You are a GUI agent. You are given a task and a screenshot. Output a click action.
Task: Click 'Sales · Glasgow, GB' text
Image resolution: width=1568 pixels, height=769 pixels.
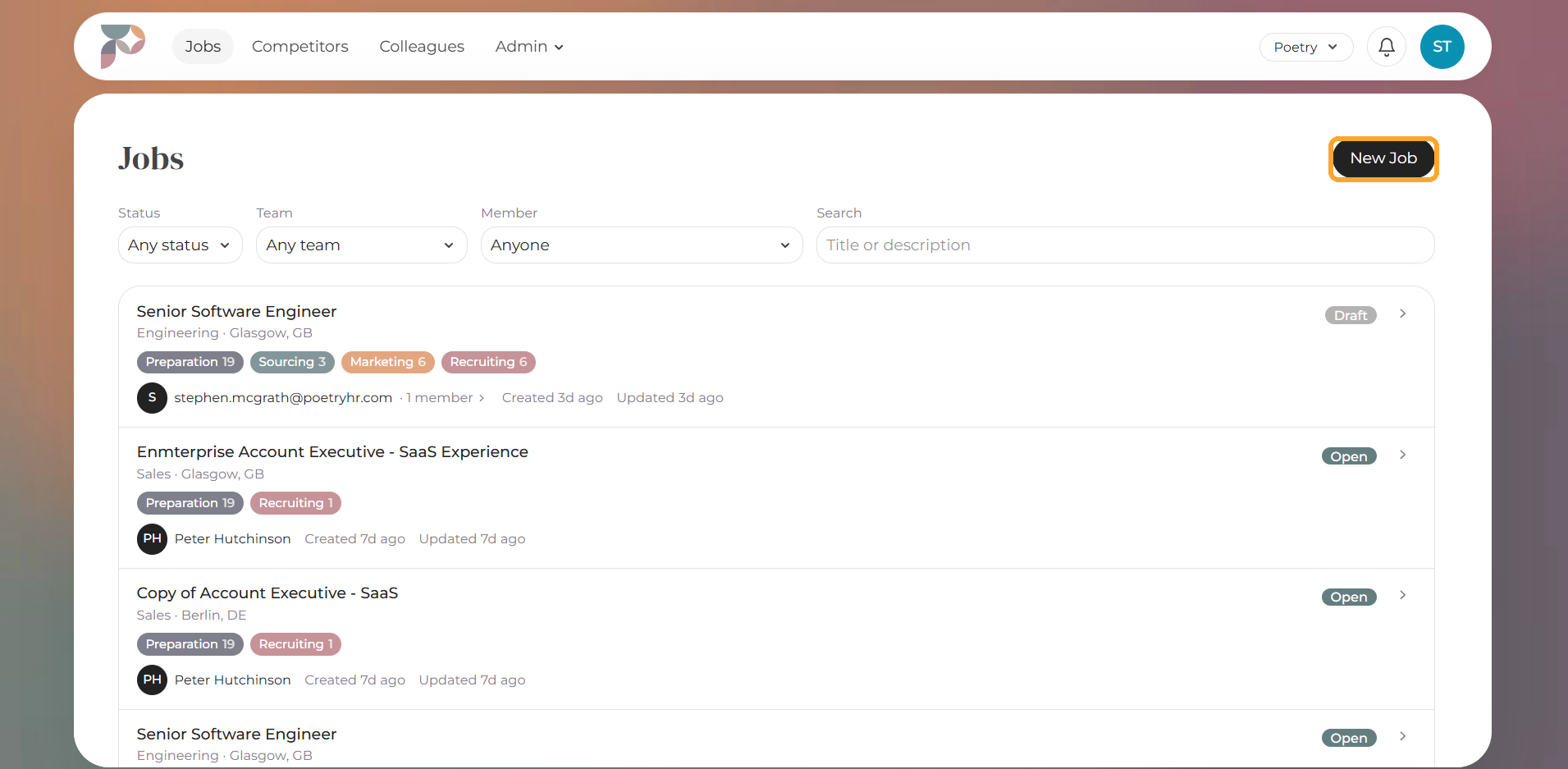tap(200, 474)
